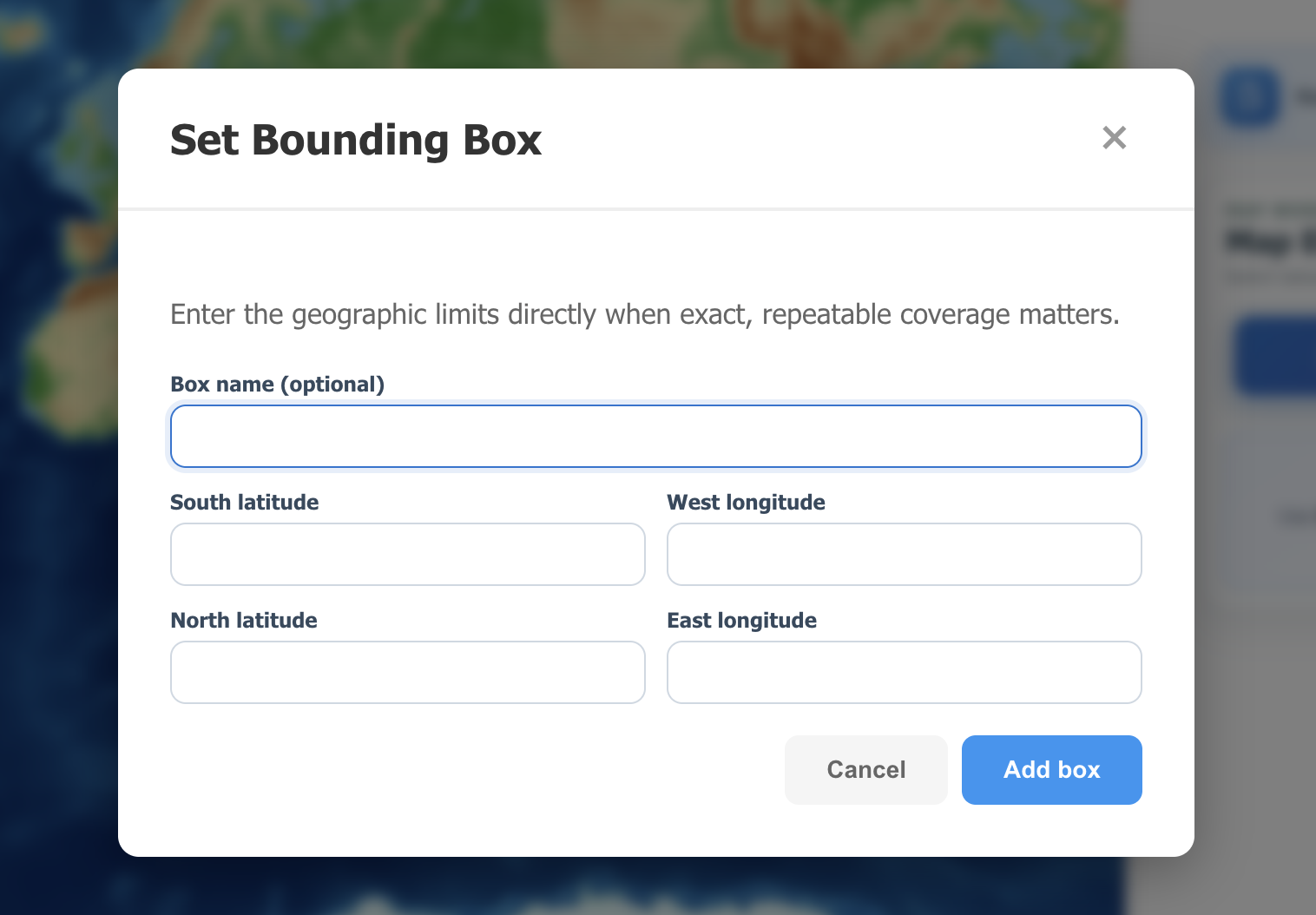Click the East longitude input

pyautogui.click(x=905, y=672)
